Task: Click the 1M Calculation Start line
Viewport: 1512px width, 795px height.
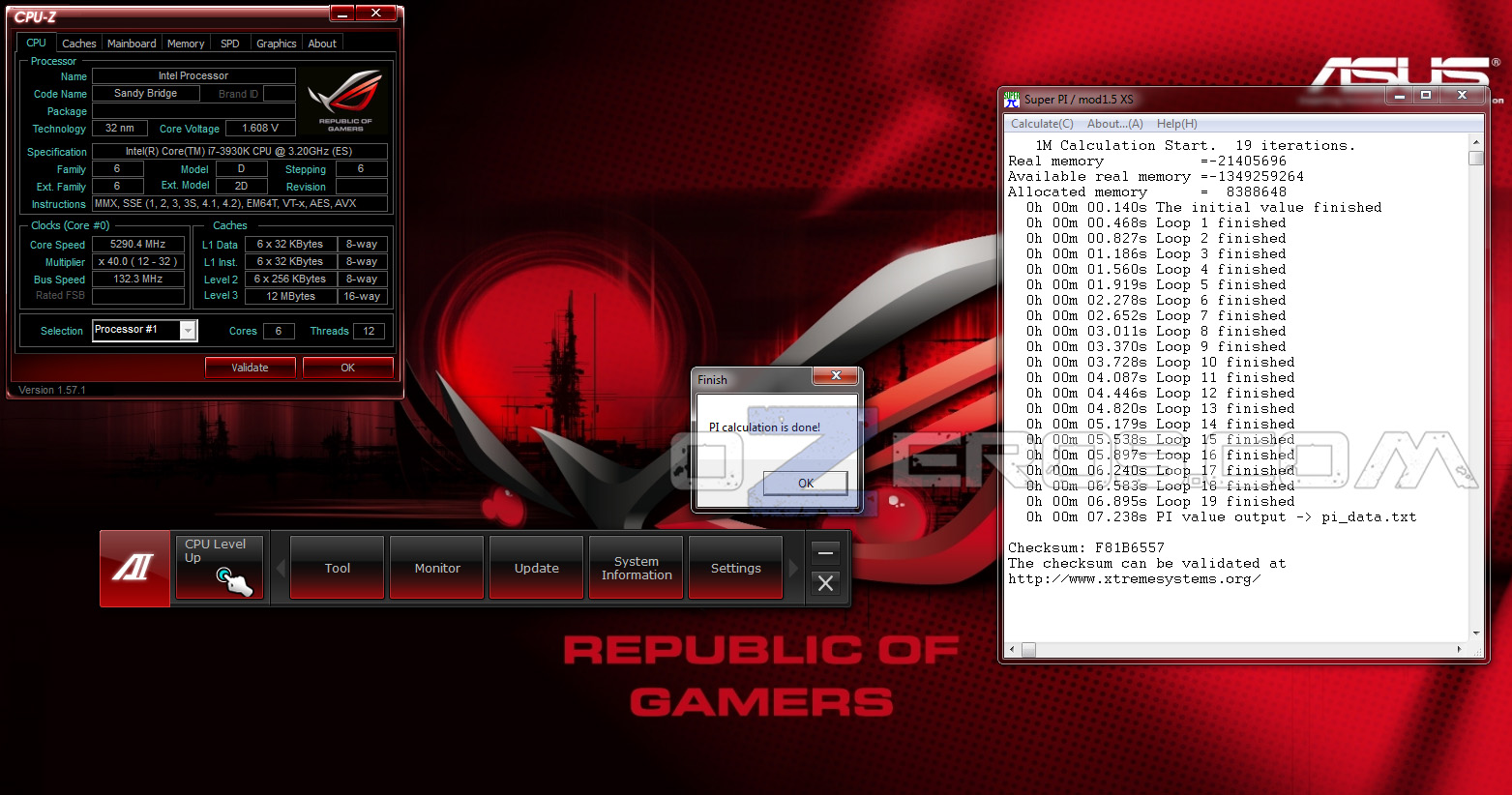Action: (1196, 146)
